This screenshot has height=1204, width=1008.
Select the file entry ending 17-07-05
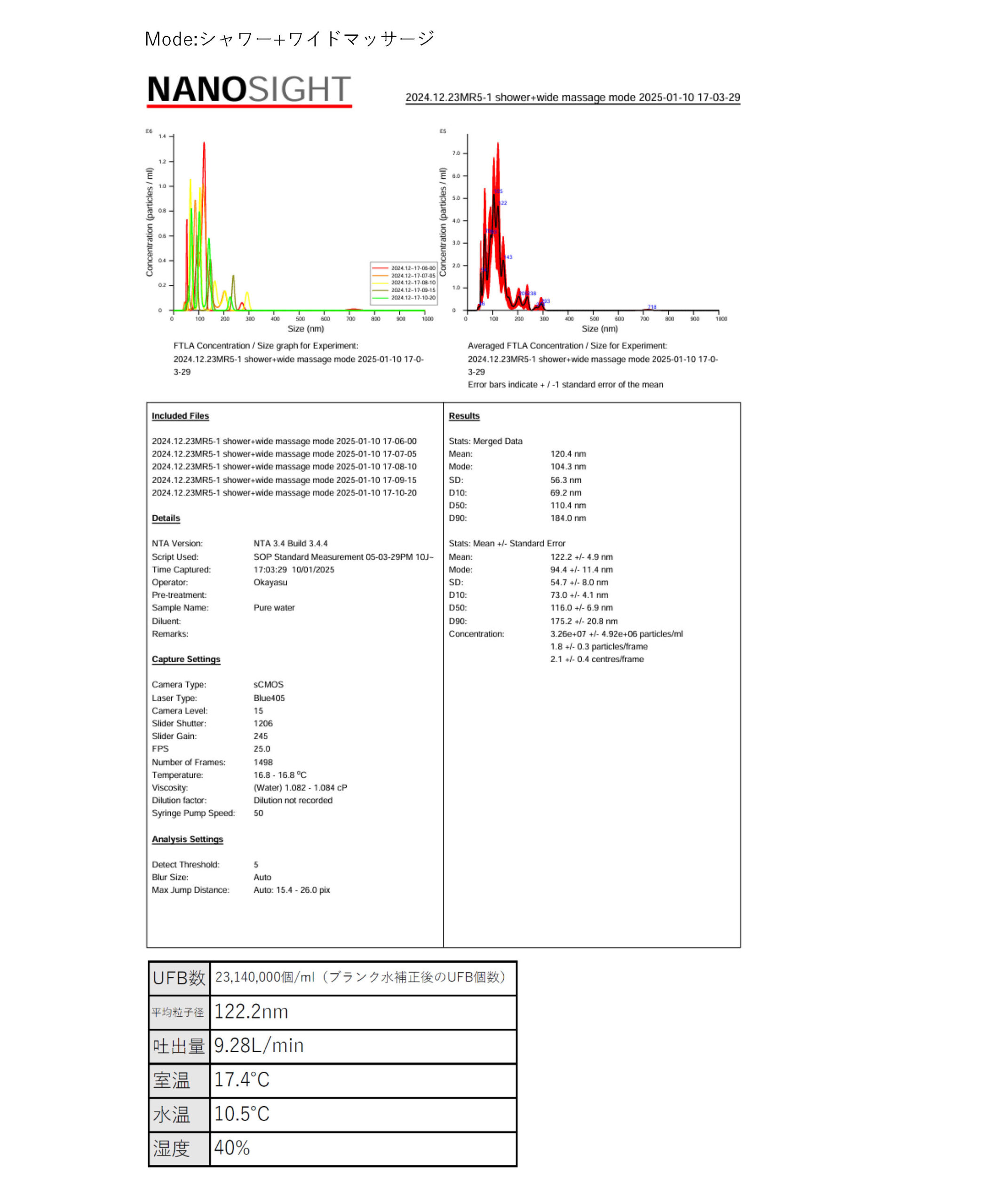(284, 453)
